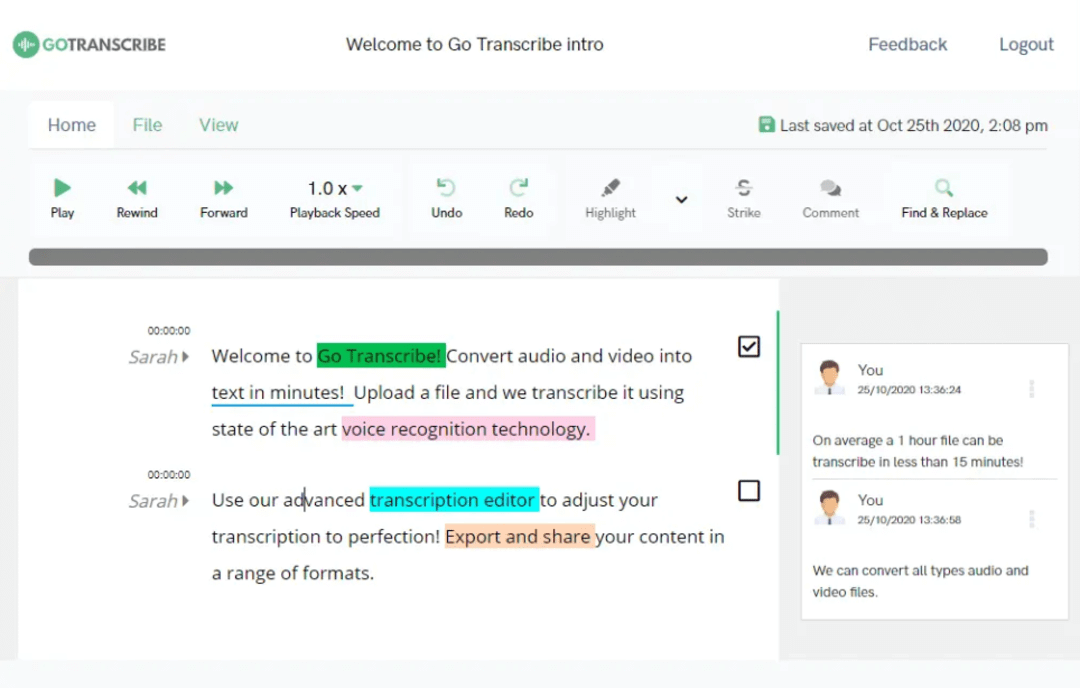
Task: Click the audio progress bar
Action: pyautogui.click(x=540, y=257)
